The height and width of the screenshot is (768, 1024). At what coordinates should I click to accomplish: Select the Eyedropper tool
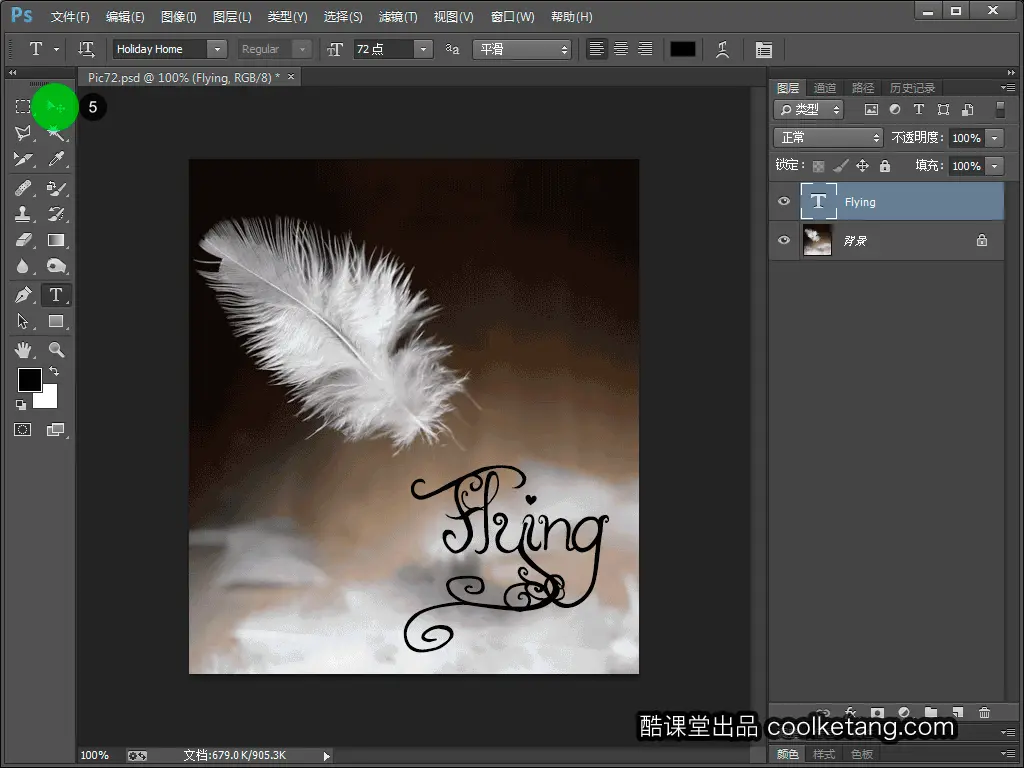[56, 159]
